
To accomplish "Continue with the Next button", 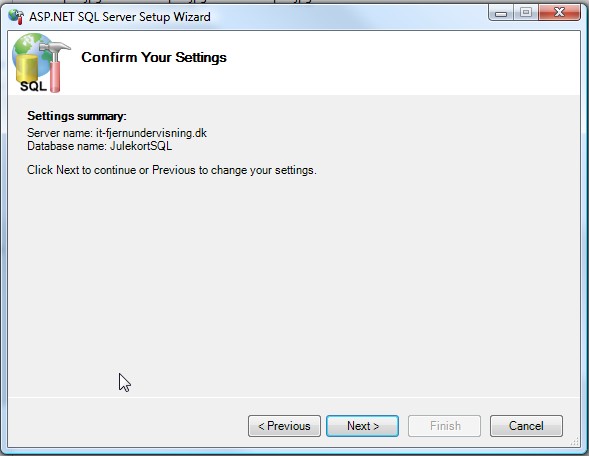I will point(362,426).
